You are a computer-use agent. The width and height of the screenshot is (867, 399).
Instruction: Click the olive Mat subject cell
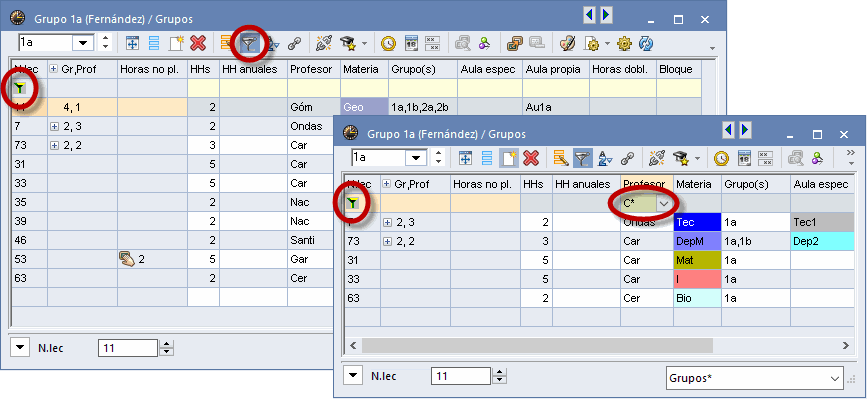697,260
